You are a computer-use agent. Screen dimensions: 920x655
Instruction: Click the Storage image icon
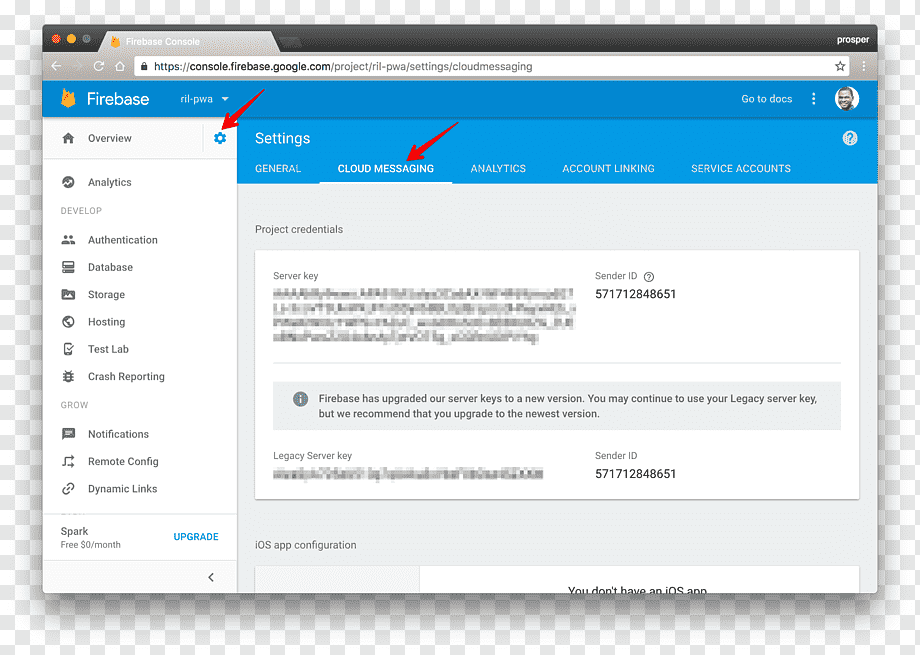pyautogui.click(x=69, y=295)
